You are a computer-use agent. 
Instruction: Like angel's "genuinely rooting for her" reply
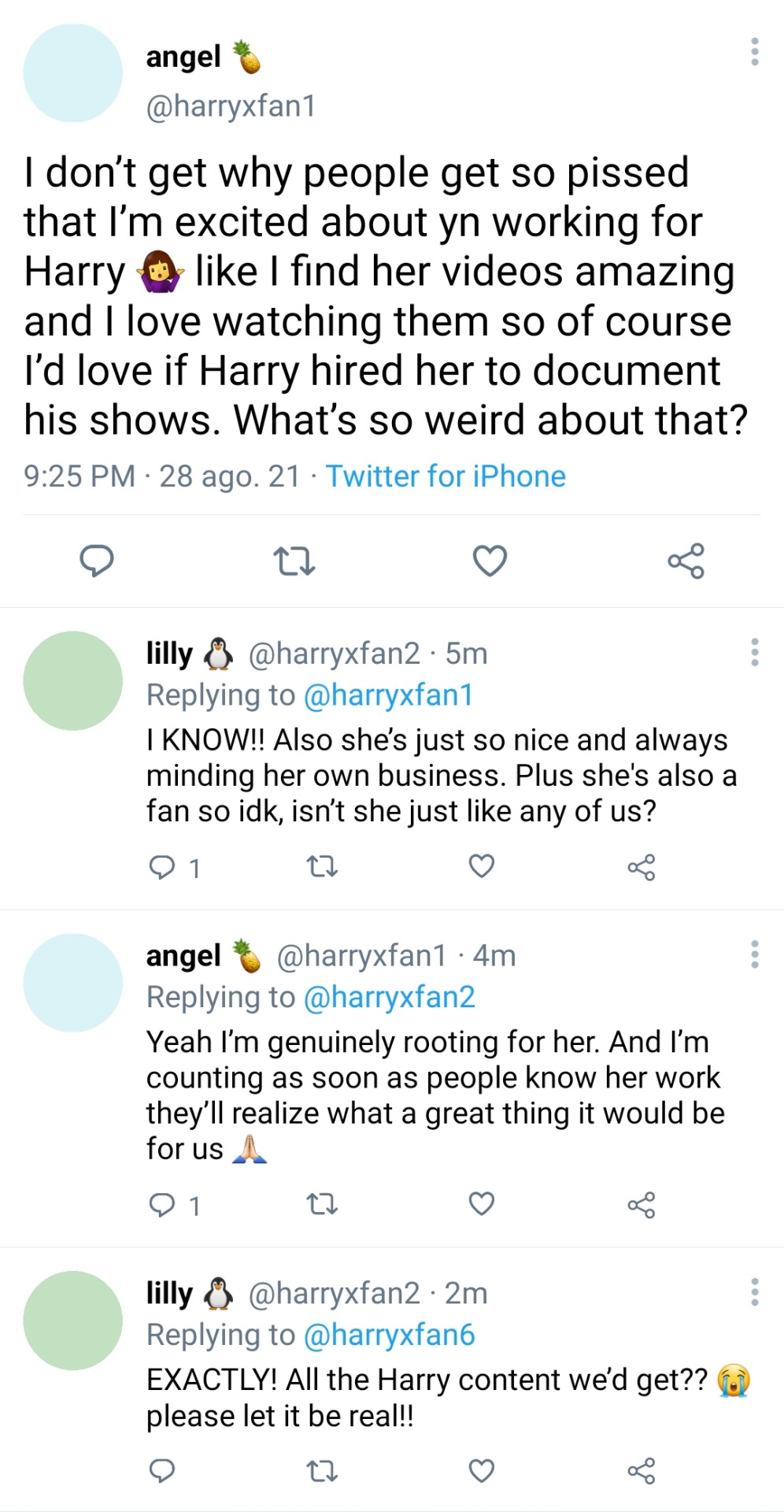482,1204
